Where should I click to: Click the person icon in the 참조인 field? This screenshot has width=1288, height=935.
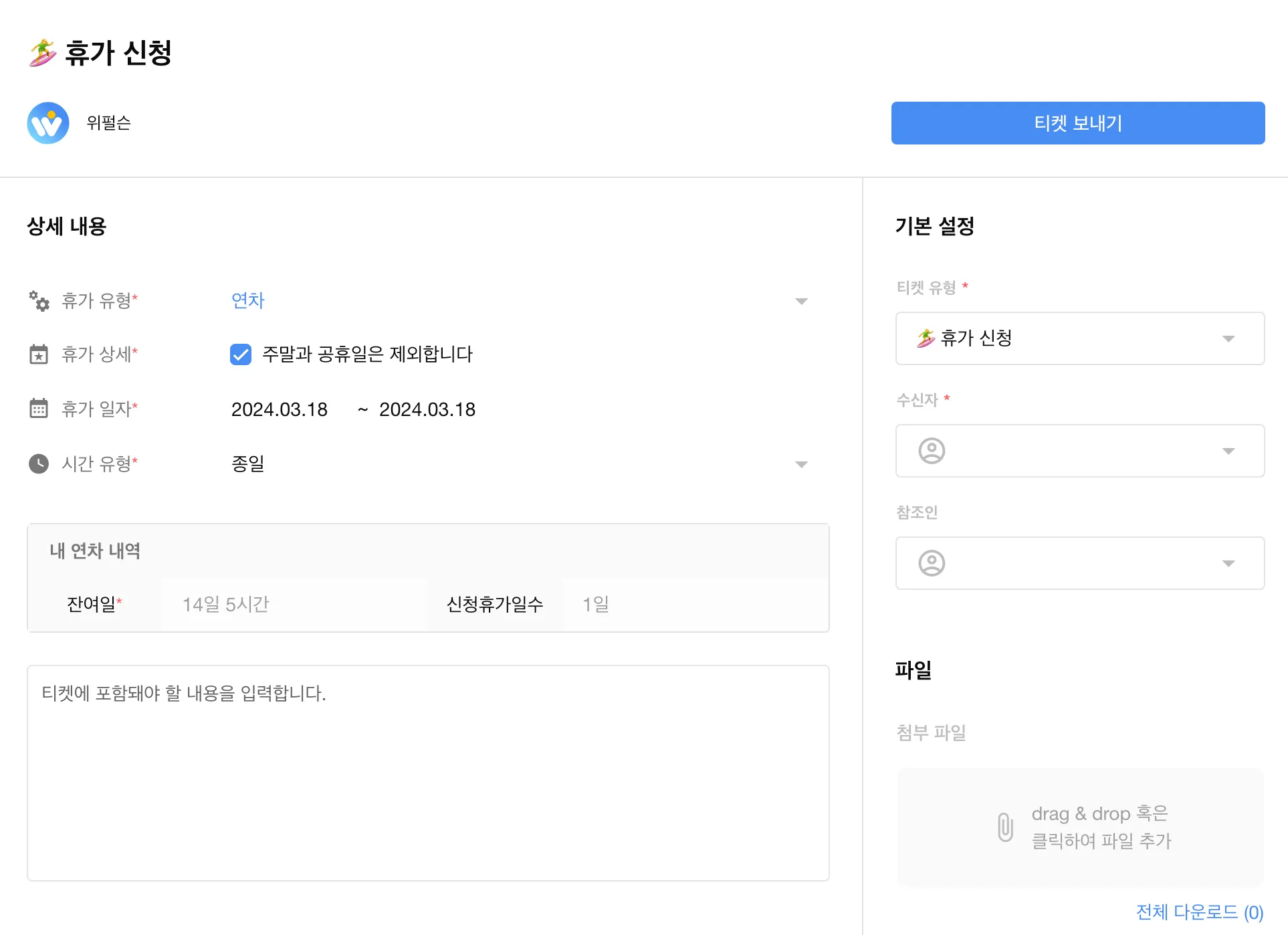click(932, 563)
